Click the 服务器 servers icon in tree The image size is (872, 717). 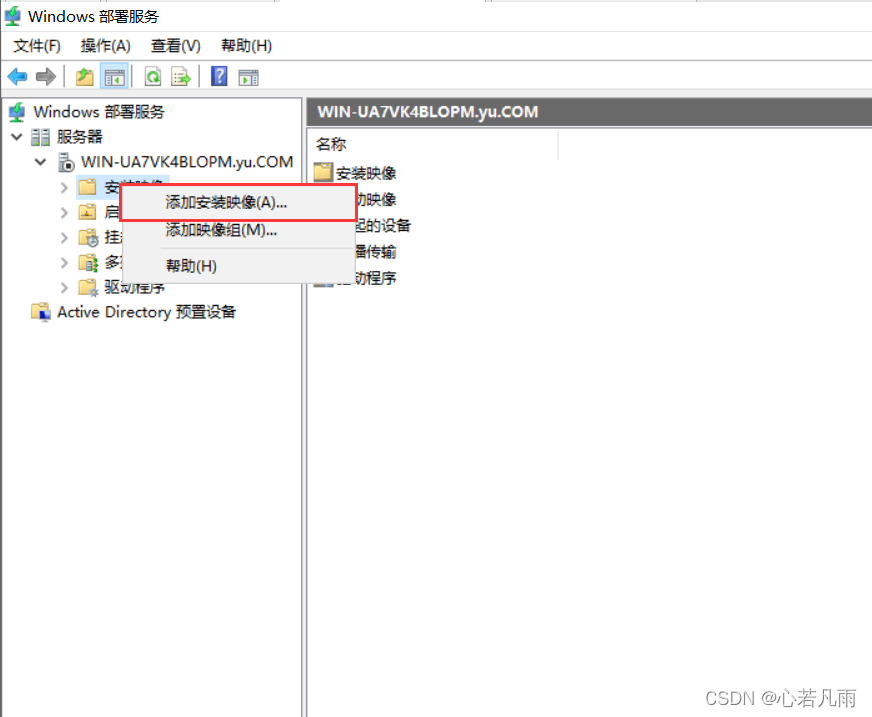pos(40,137)
